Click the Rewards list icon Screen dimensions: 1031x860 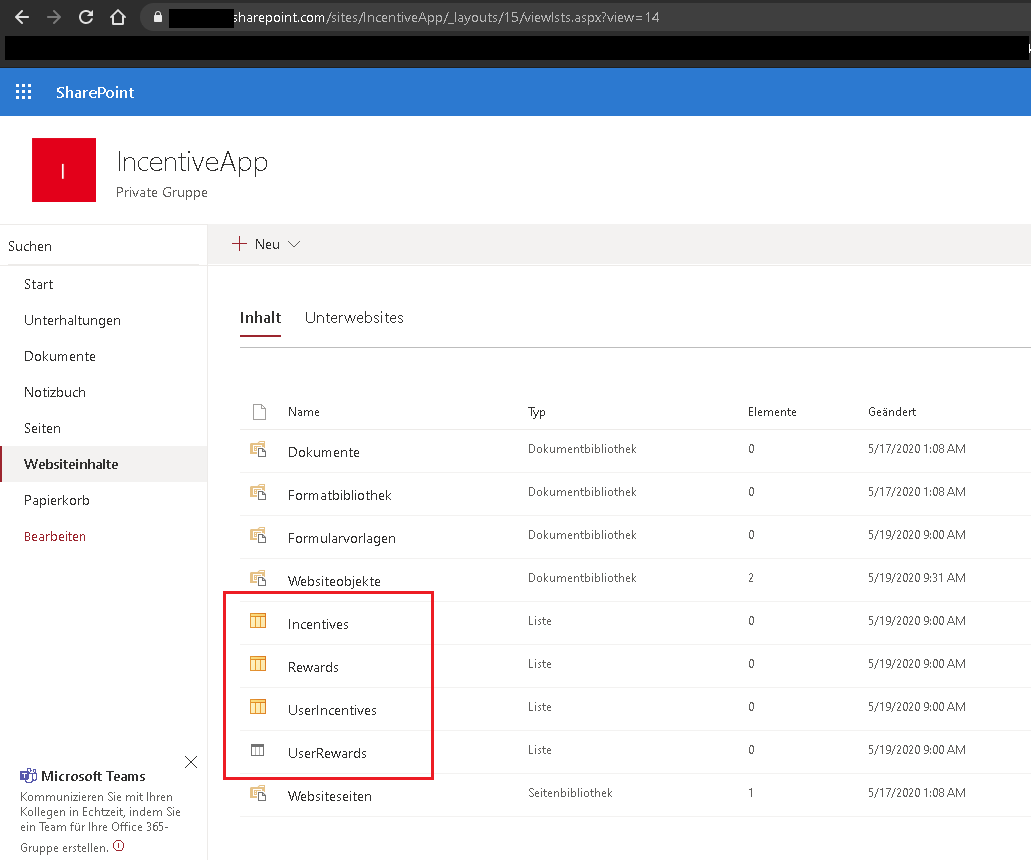click(x=258, y=663)
